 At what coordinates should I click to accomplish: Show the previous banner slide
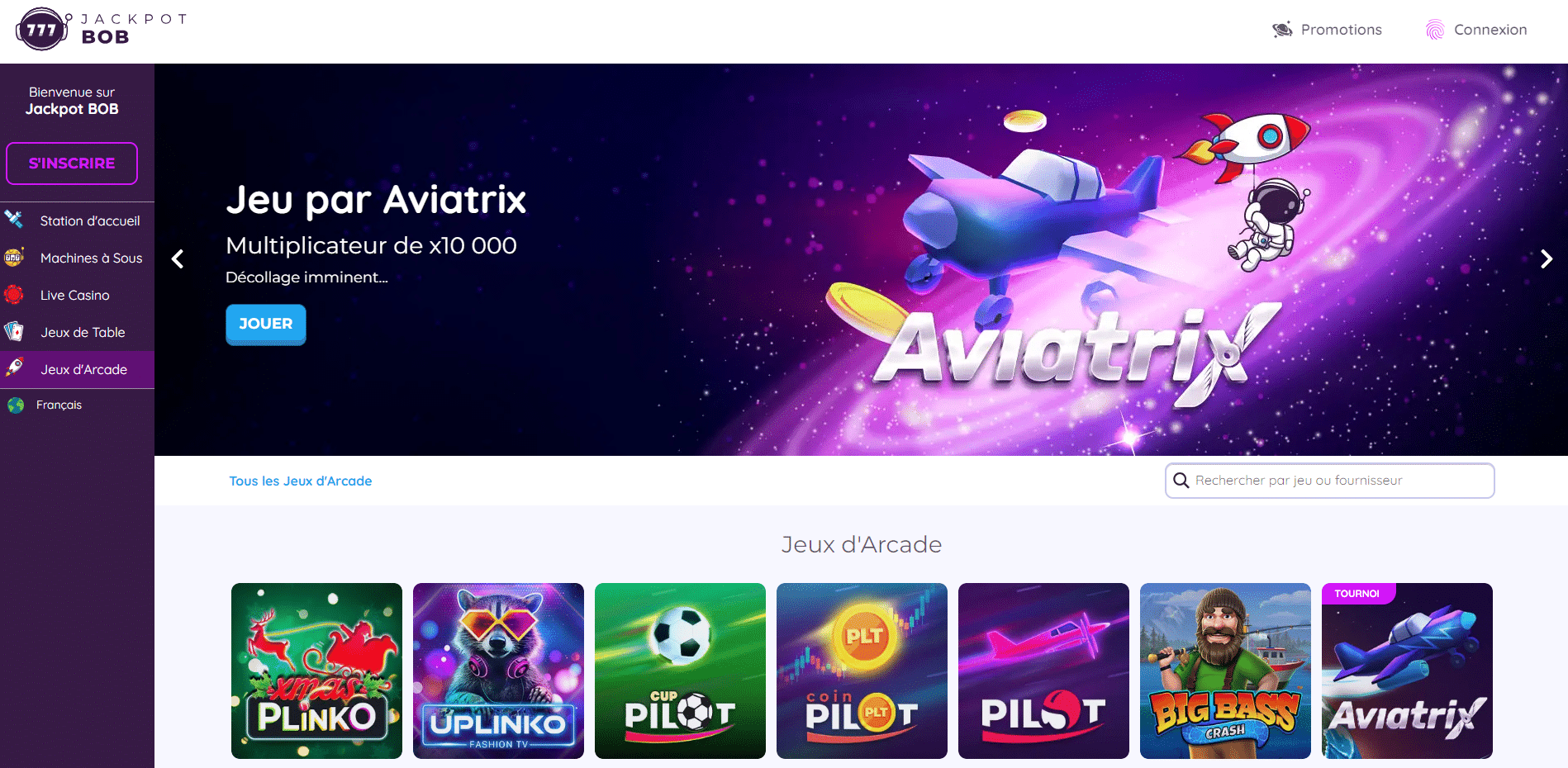coord(178,259)
